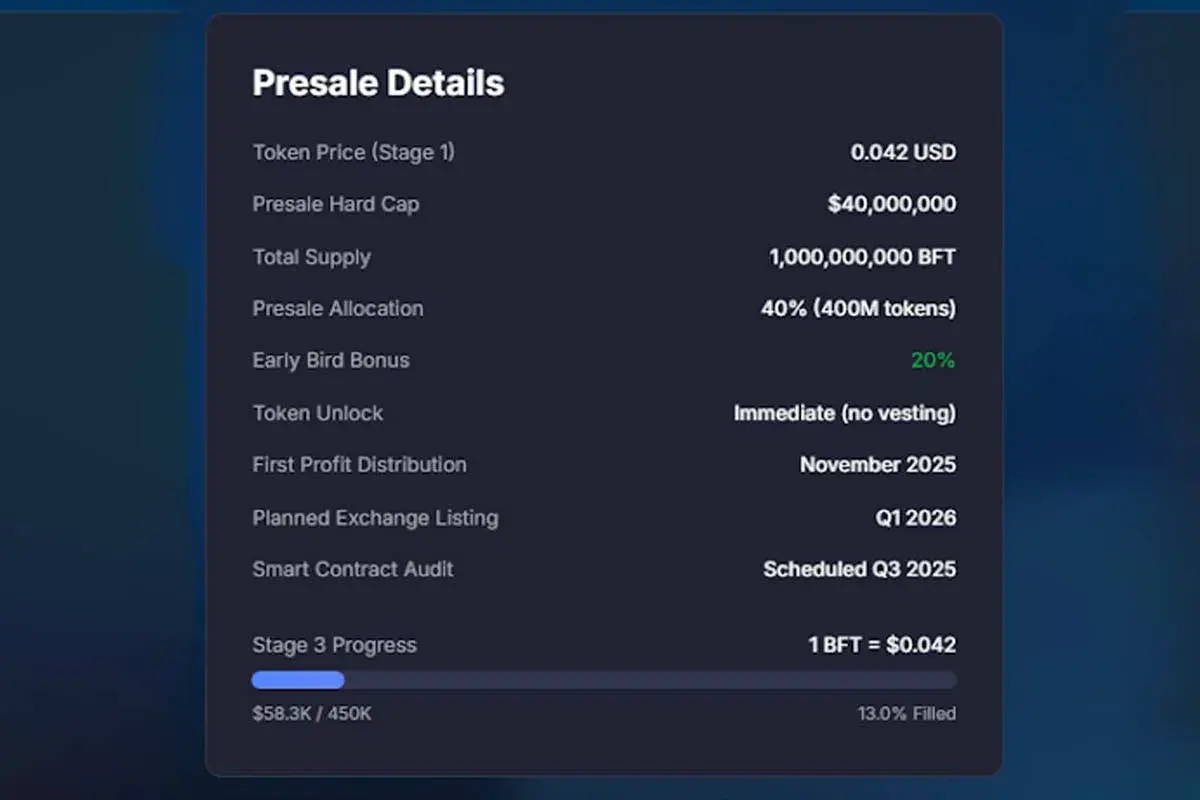
Task: Click the Presale Details heading
Action: 377,83
